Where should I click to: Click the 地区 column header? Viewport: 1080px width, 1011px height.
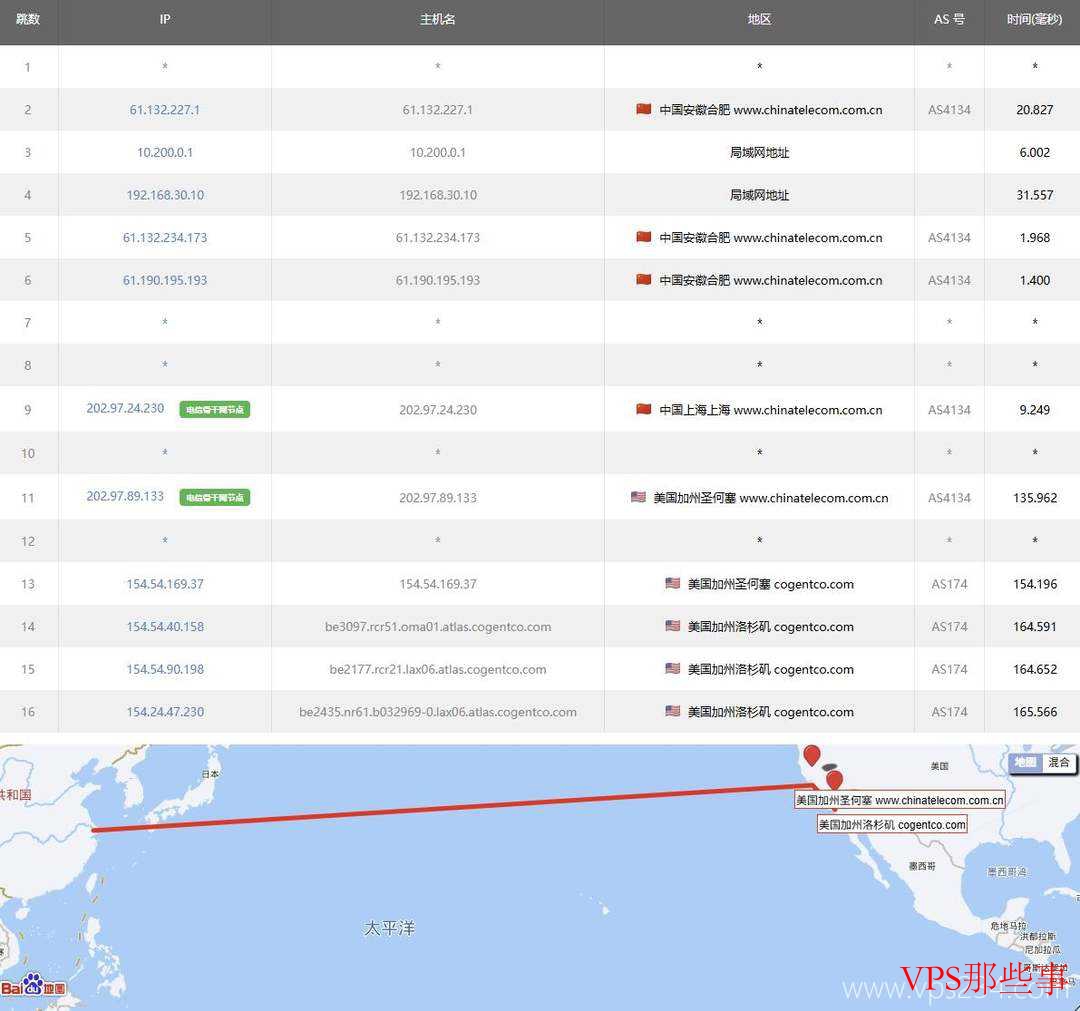(759, 19)
